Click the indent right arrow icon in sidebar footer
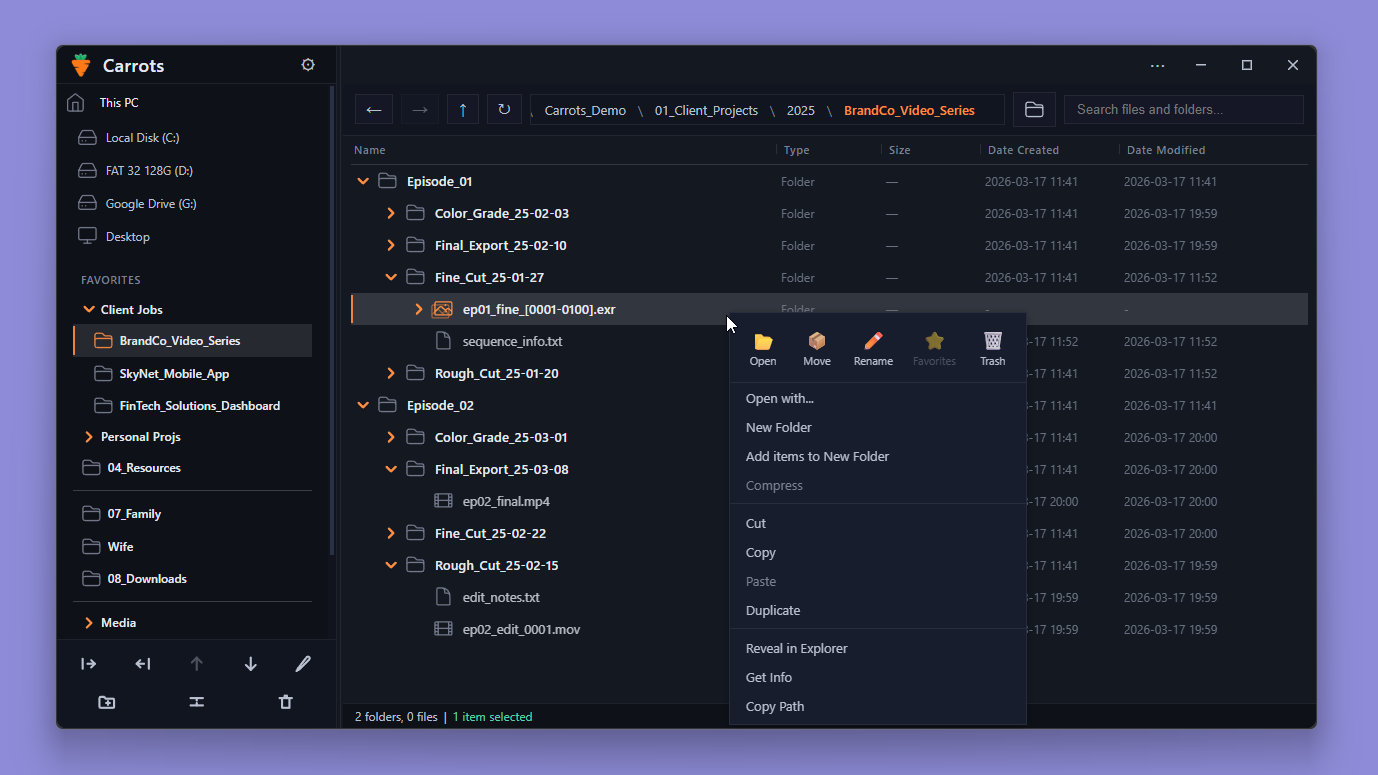Image resolution: width=1378 pixels, height=775 pixels. click(89, 664)
